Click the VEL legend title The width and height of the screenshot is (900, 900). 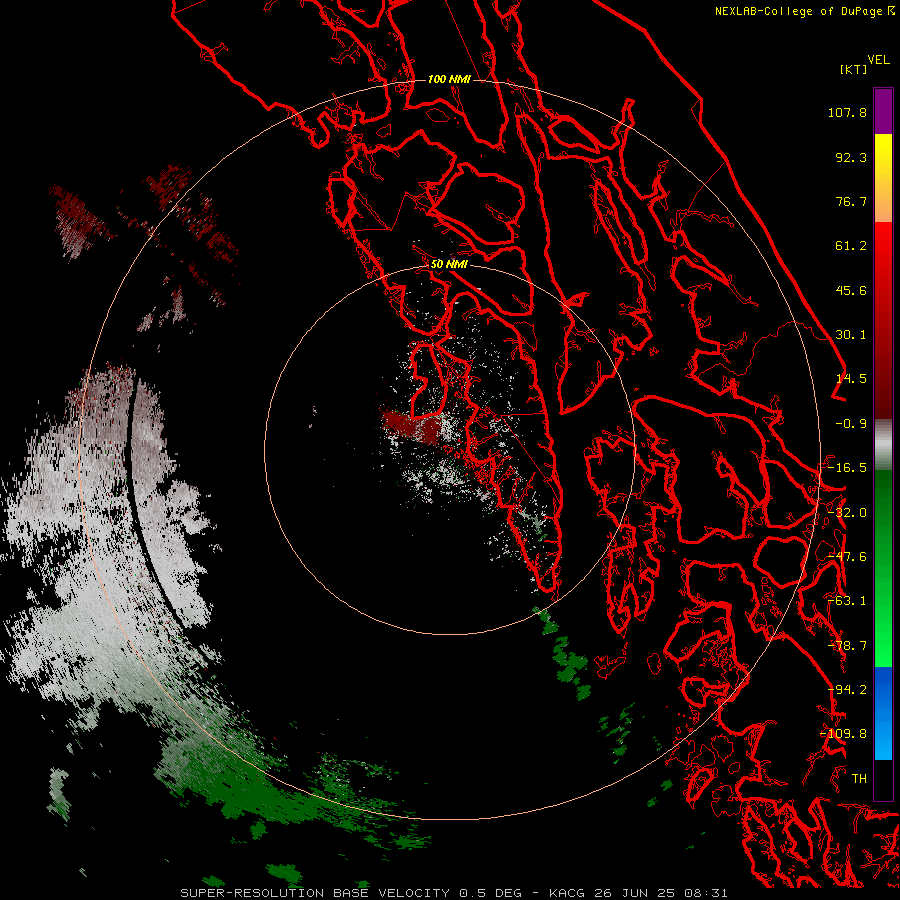tap(878, 60)
